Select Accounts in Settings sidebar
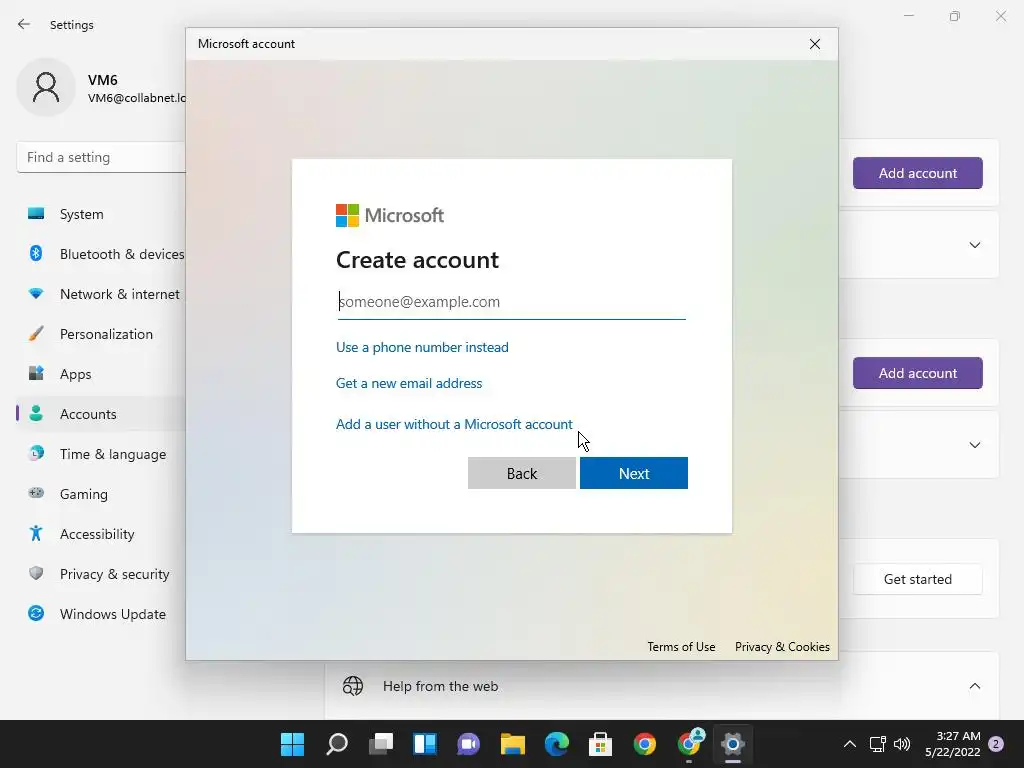The width and height of the screenshot is (1024, 768). click(x=101, y=414)
